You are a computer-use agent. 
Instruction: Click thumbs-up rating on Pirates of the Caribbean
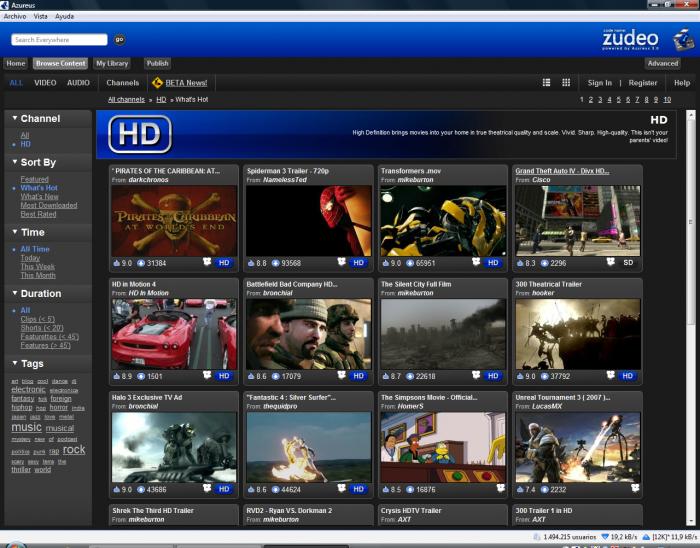click(117, 263)
